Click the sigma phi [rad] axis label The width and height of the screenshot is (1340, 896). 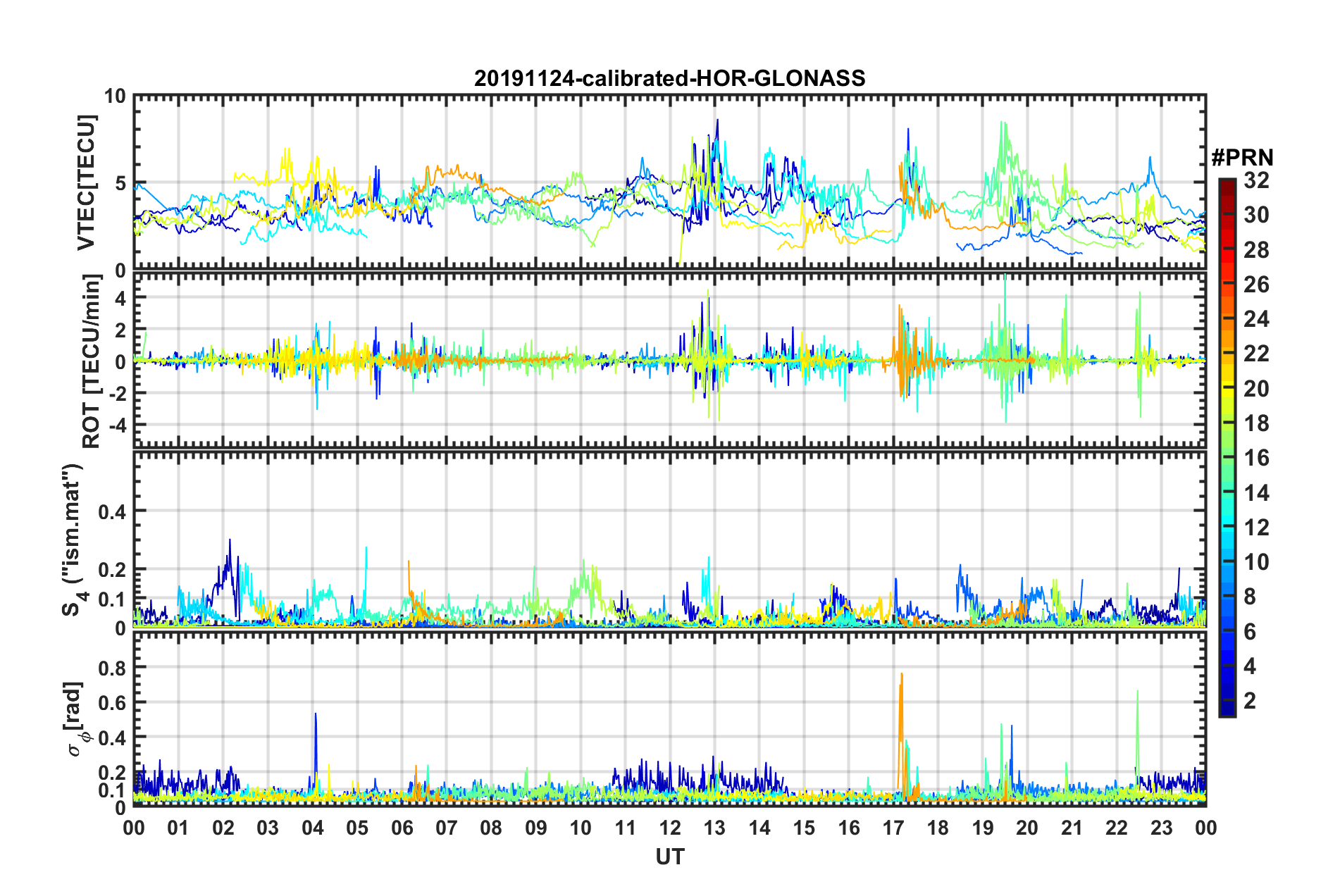pos(75,719)
